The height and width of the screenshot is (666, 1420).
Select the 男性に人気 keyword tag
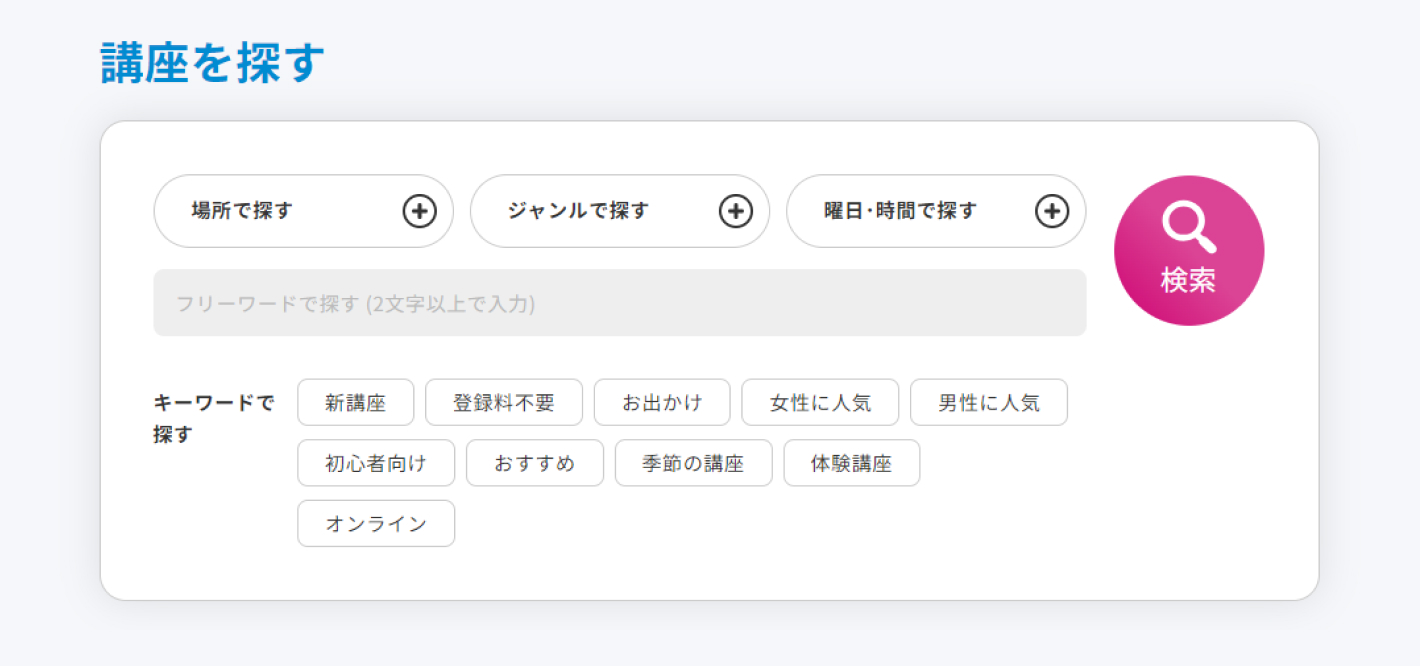pyautogui.click(x=988, y=403)
